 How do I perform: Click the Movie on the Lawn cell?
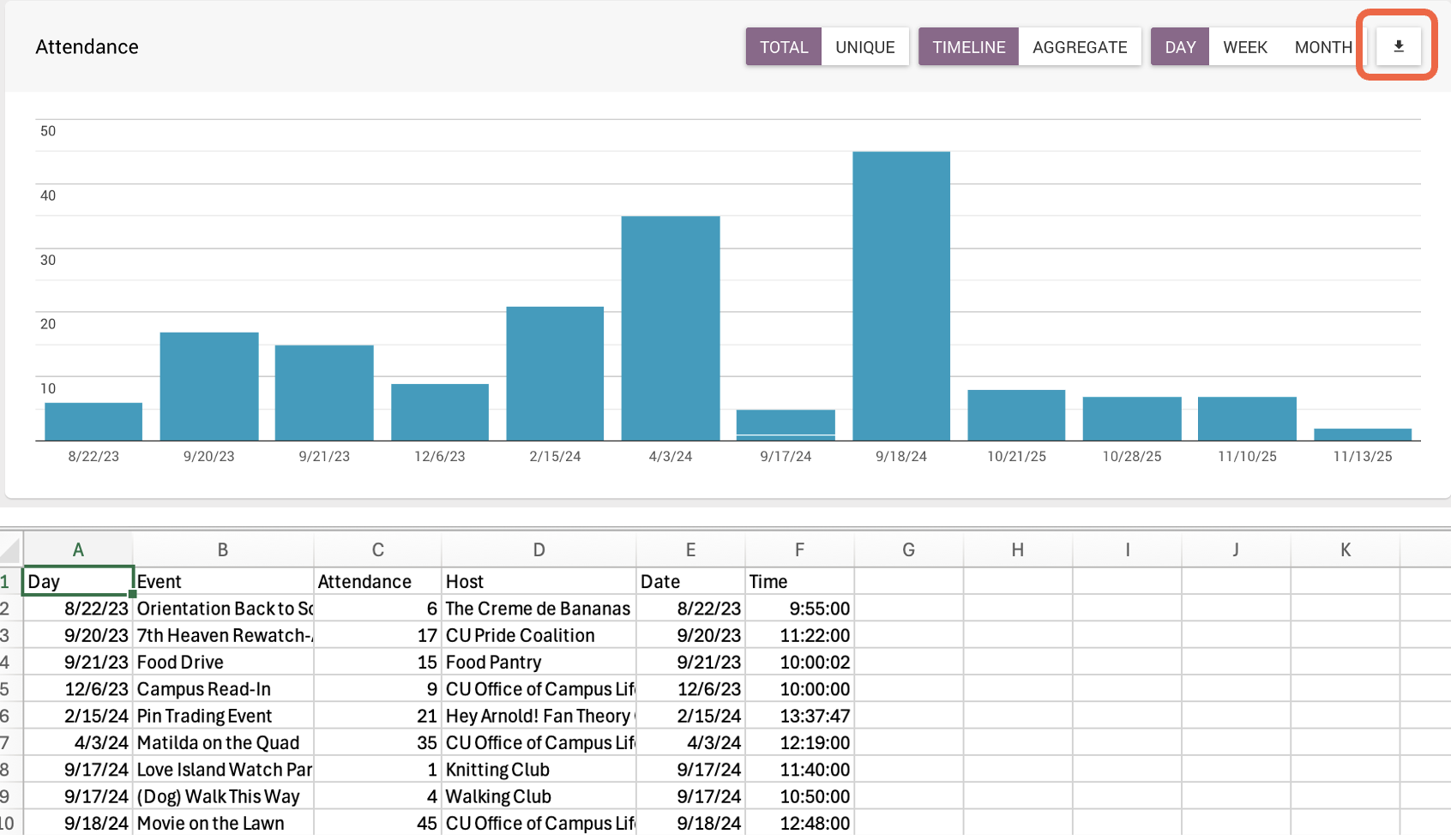[x=210, y=822]
